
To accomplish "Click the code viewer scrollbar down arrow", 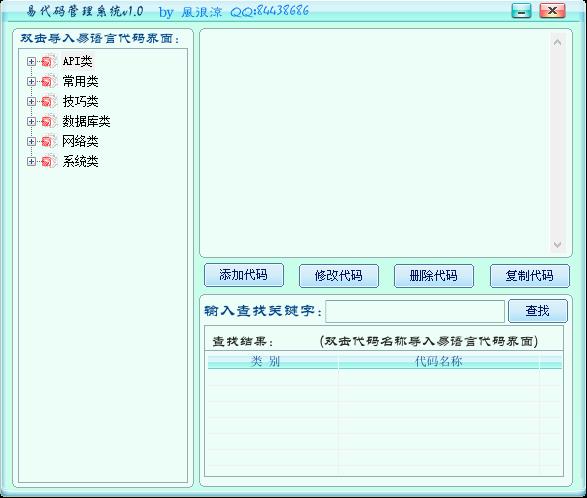I will tap(557, 245).
